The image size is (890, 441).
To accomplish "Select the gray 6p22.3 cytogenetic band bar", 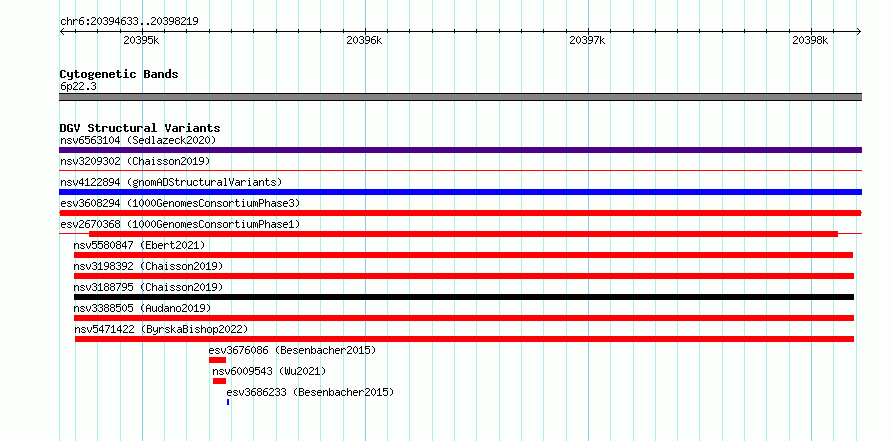I will click(460, 97).
